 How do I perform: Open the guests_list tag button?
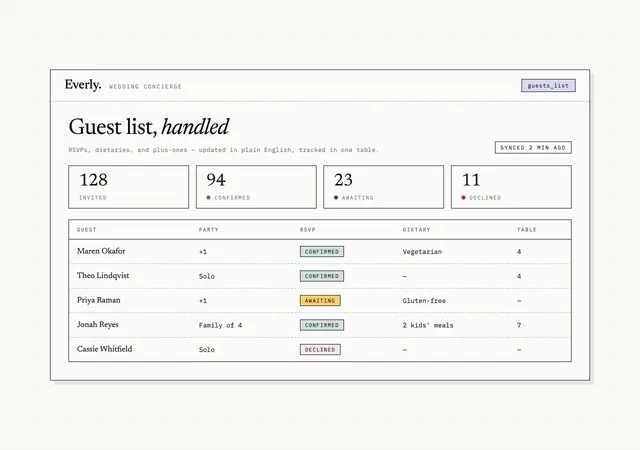[548, 85]
